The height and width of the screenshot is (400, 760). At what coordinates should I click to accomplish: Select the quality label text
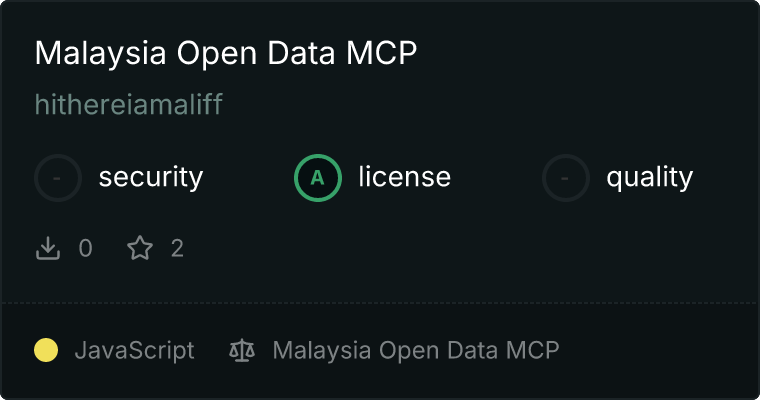tap(649, 178)
